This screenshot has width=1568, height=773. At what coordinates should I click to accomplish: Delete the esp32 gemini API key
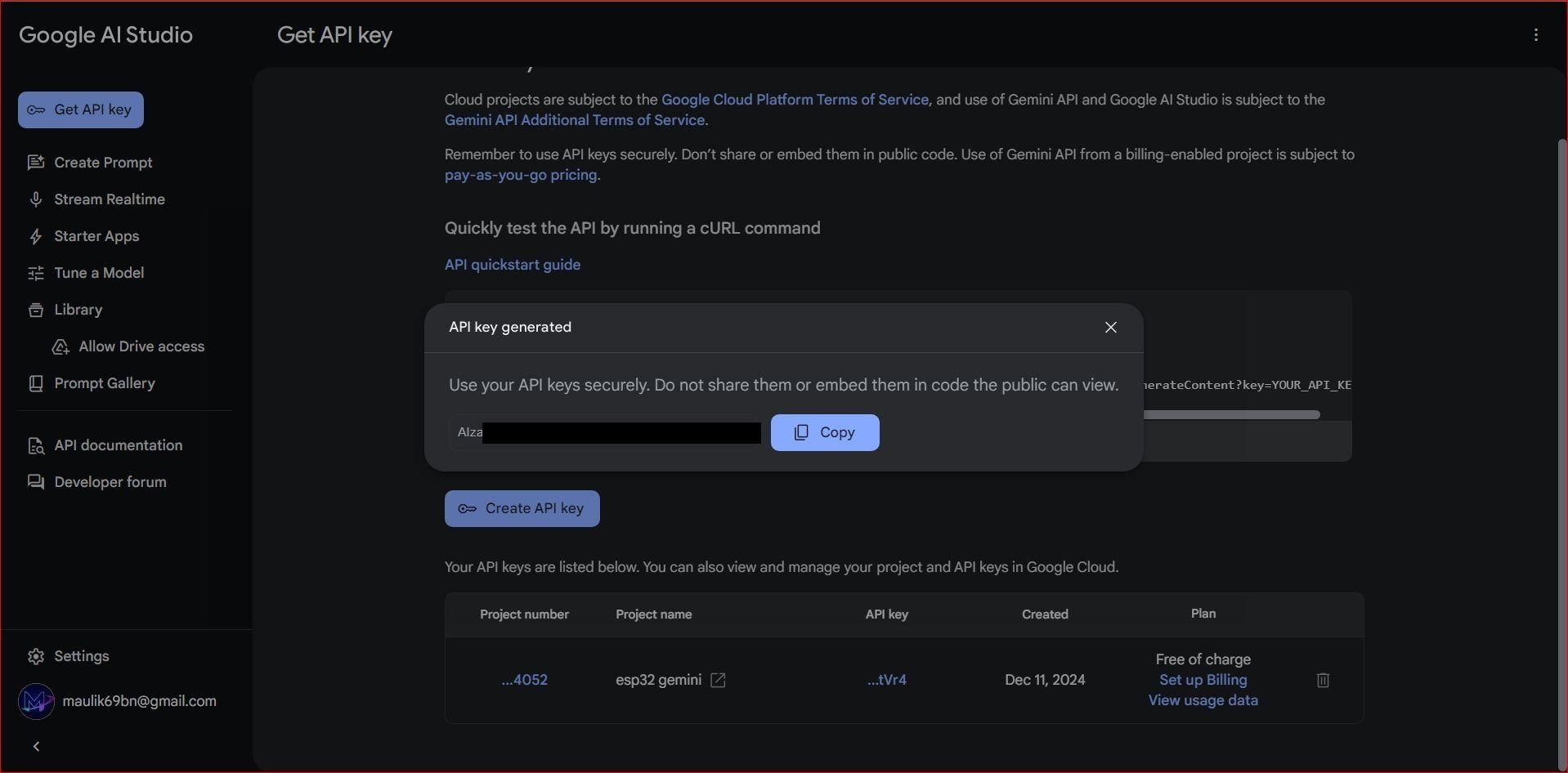1323,680
